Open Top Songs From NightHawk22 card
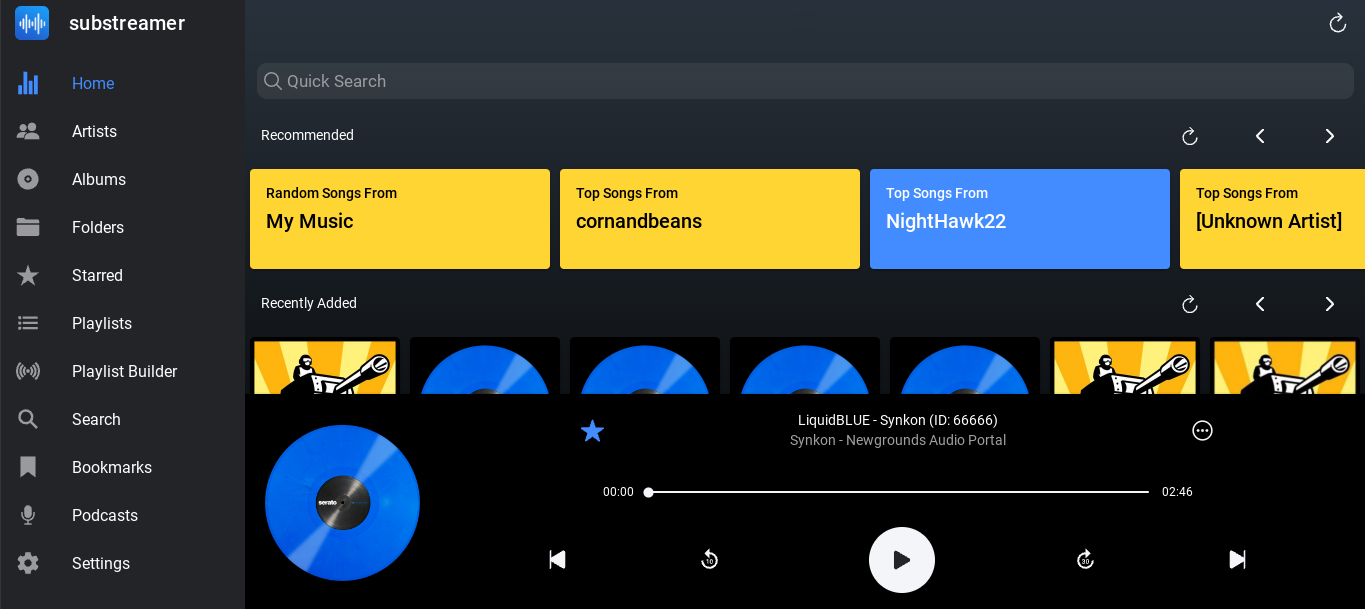 (x=1019, y=219)
